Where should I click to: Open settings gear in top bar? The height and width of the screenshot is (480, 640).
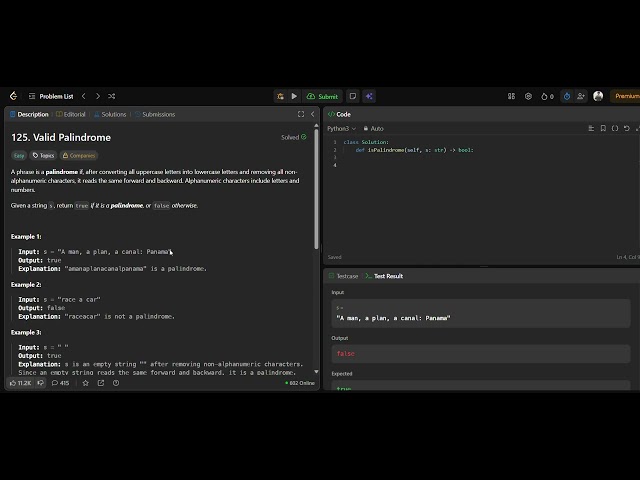[x=528, y=96]
